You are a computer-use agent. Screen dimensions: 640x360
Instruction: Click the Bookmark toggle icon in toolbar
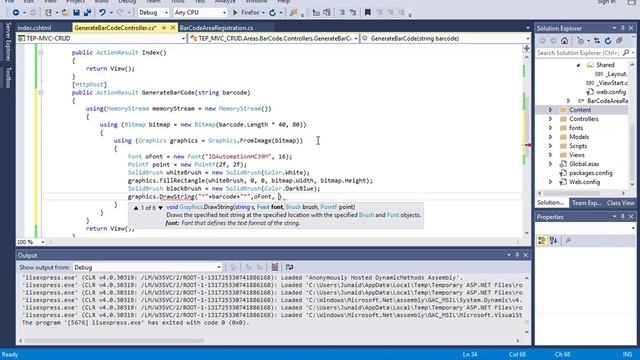point(367,13)
